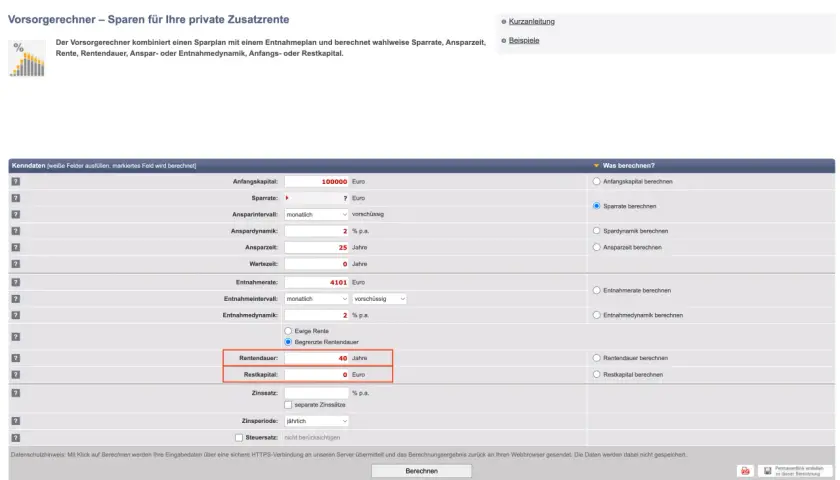Screen dimensions: 840x480
Task: Open help icon for Zinsperiode row
Action: tap(16, 421)
